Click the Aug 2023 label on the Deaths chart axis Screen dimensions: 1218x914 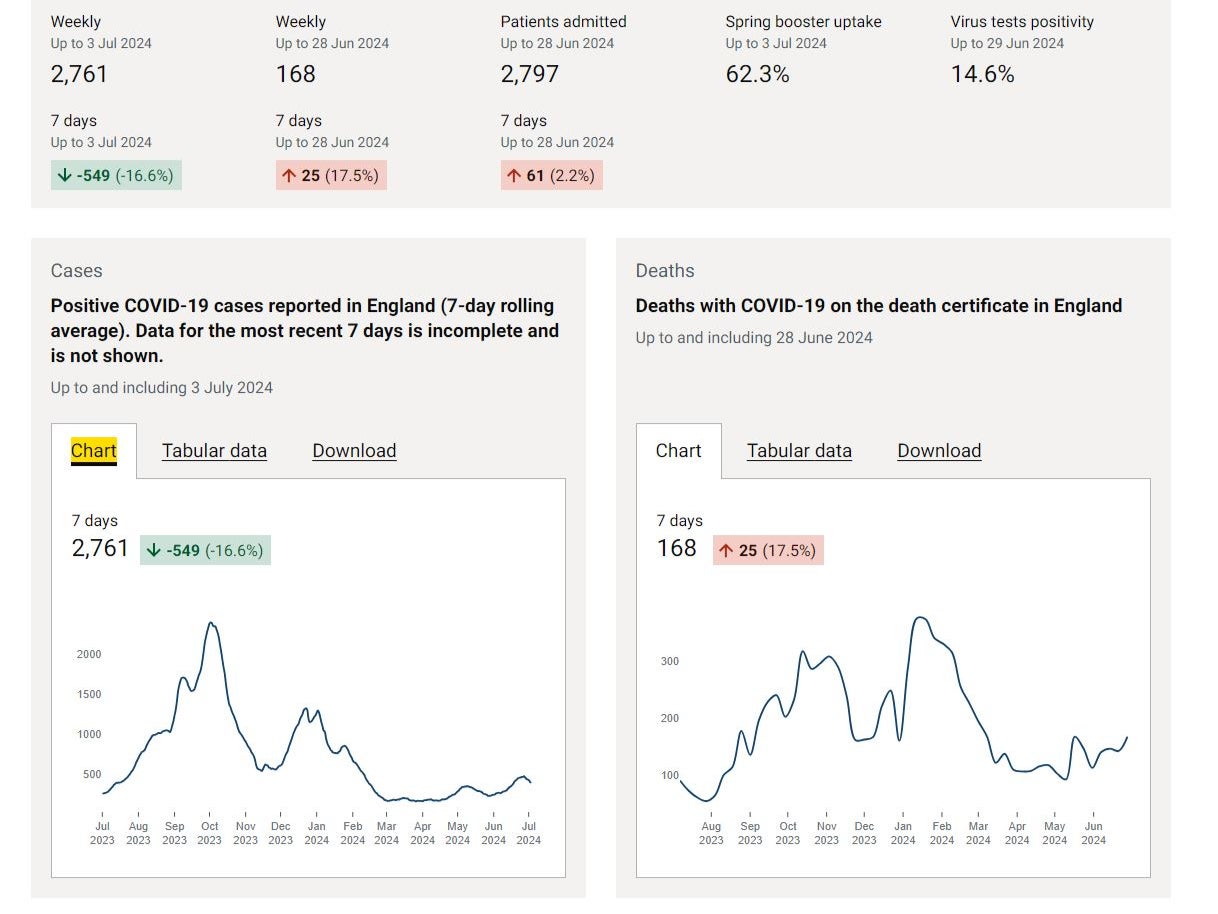click(711, 833)
